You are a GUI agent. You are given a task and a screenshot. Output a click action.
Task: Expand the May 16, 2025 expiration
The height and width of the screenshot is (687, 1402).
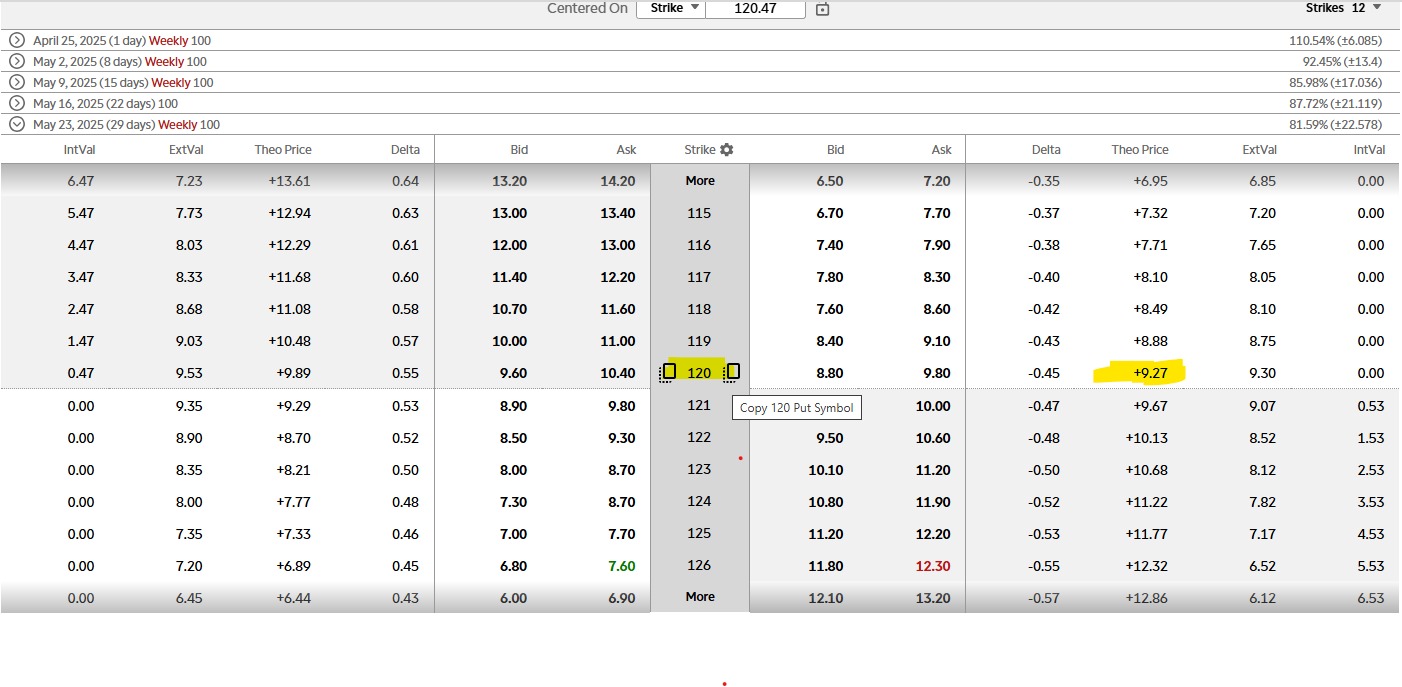click(16, 104)
